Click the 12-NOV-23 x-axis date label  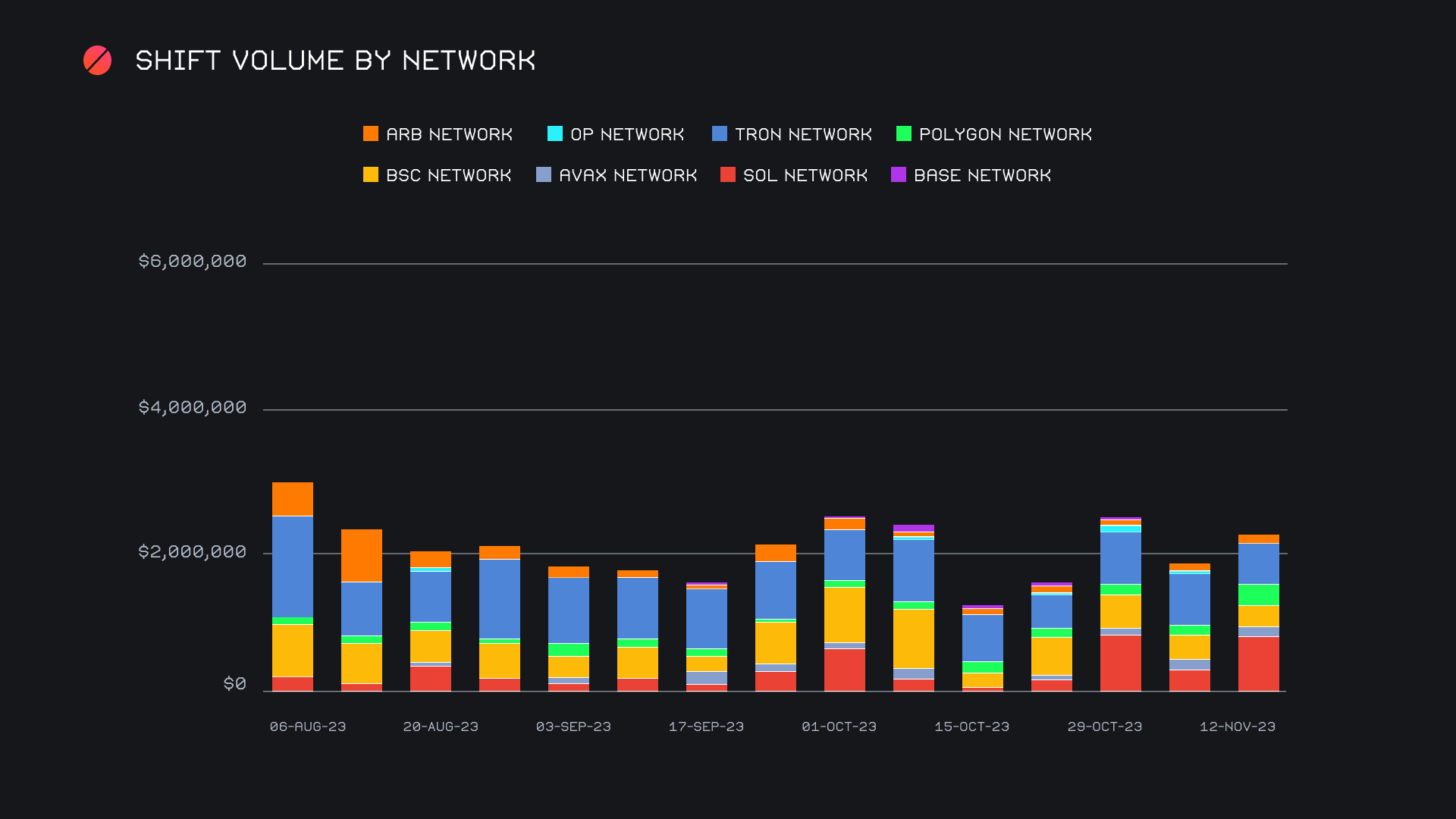pos(1237,726)
